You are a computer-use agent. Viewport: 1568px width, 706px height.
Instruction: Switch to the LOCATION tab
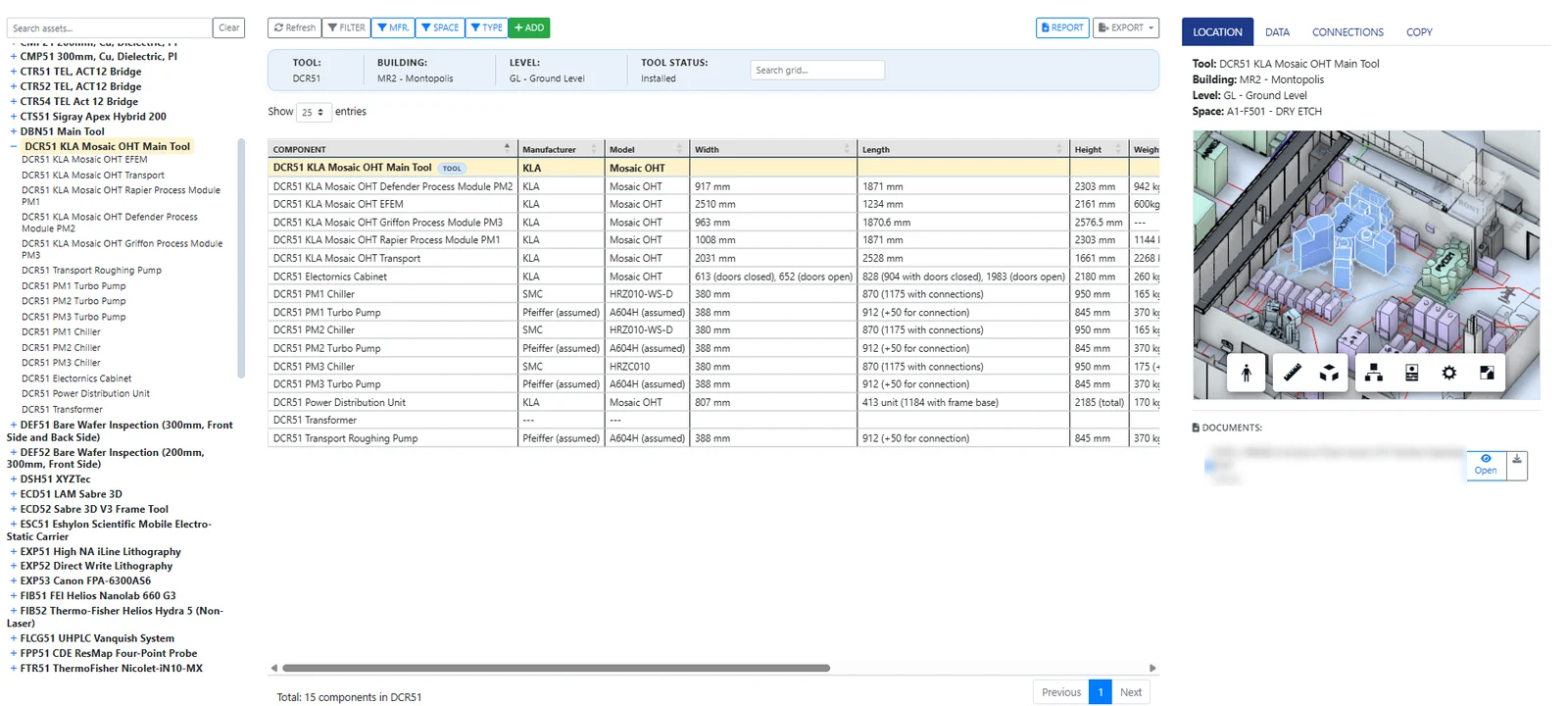(1217, 31)
